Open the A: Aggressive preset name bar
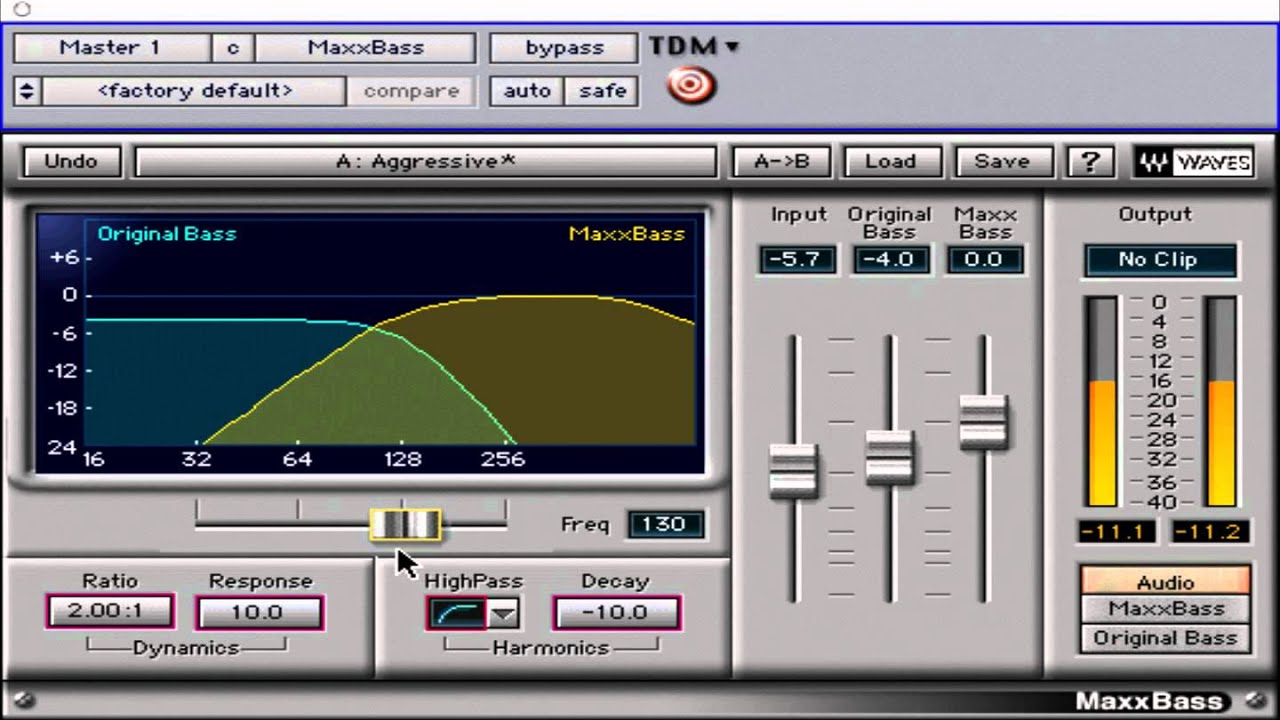Viewport: 1280px width, 720px height. click(x=426, y=162)
